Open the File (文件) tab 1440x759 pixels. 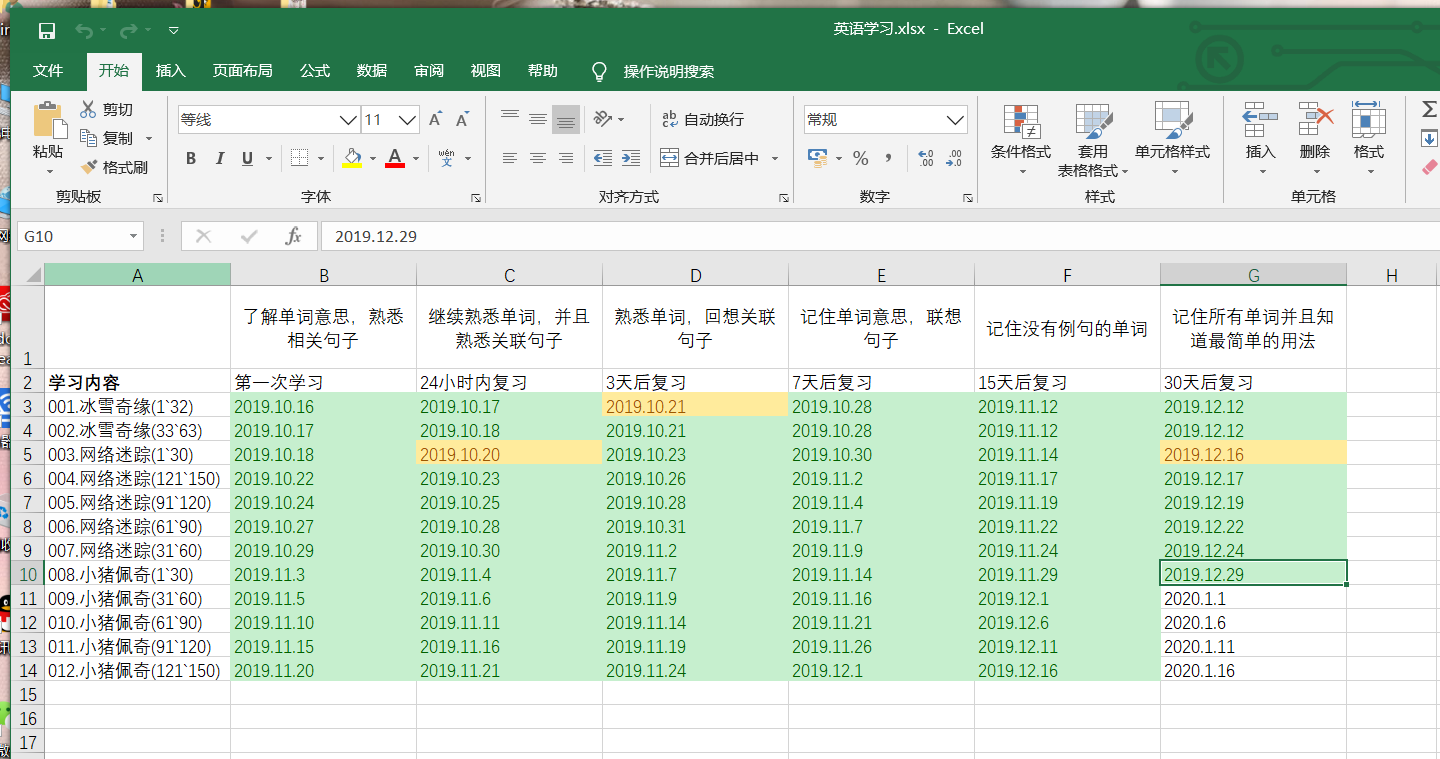(x=47, y=71)
